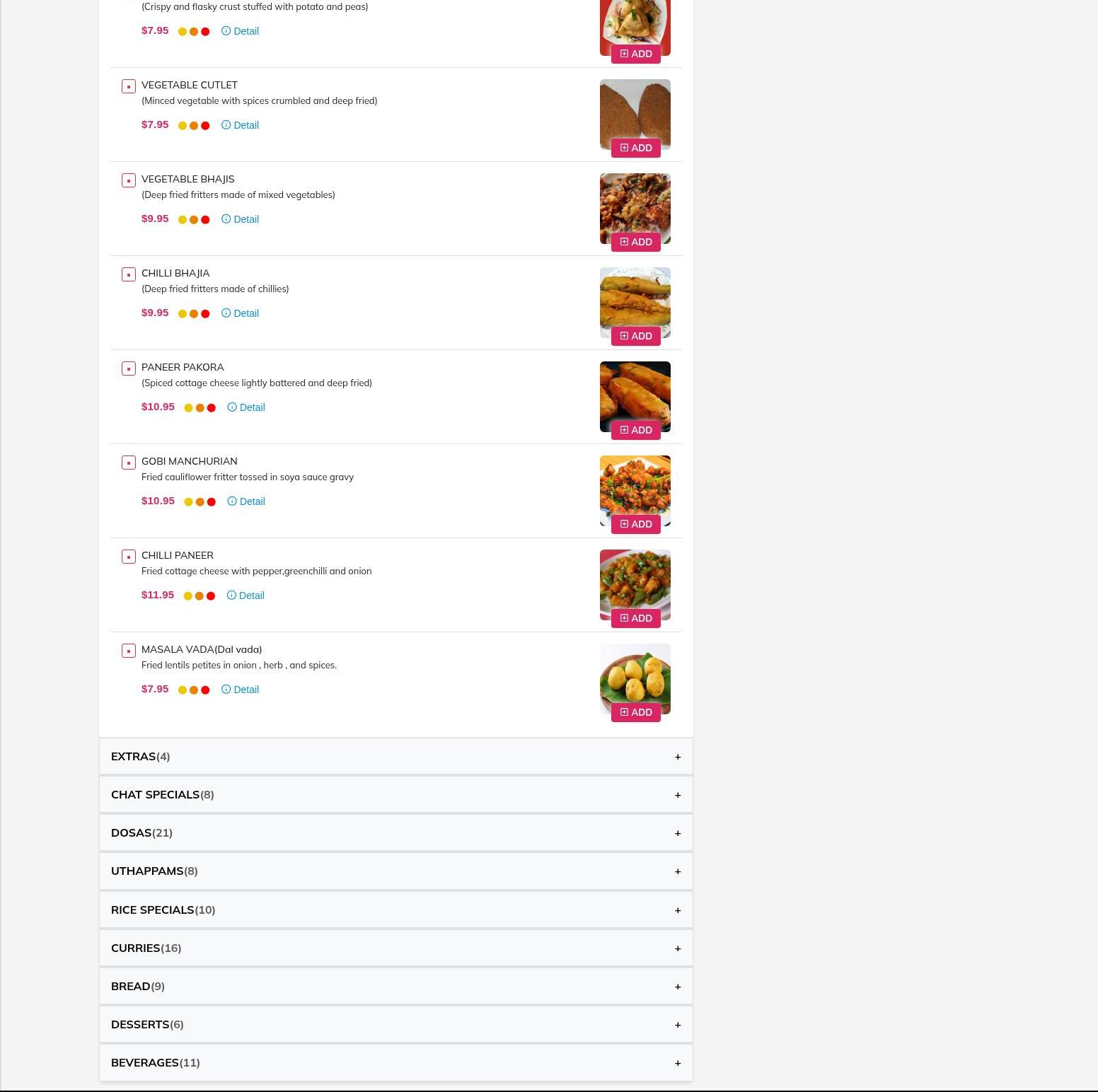Viewport: 1098px width, 1092px height.
Task: Expand the Extras menu section
Action: [x=396, y=757]
